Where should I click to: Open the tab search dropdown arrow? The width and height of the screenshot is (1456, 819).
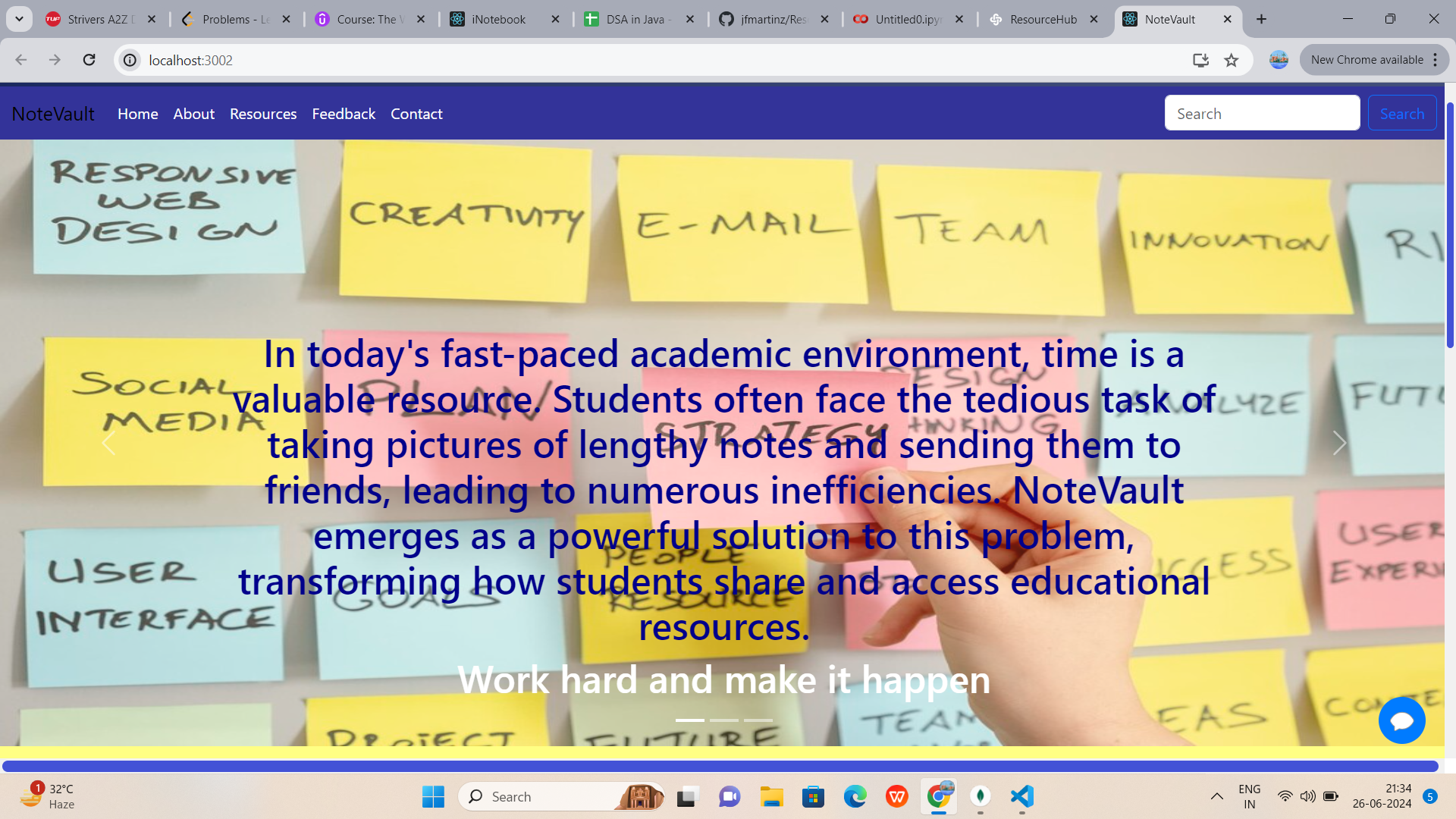[x=19, y=19]
